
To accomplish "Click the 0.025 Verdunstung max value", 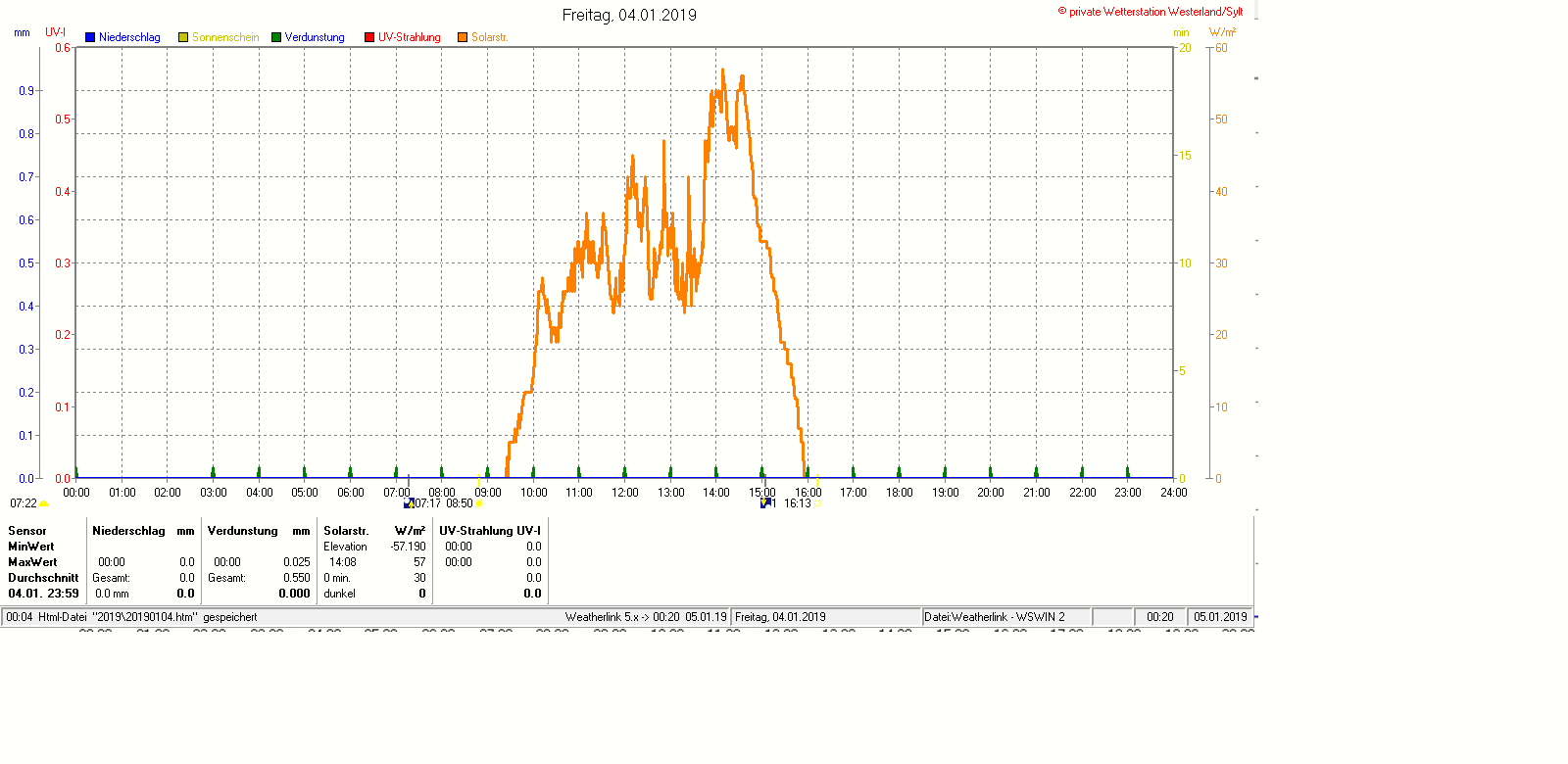I will (x=297, y=562).
